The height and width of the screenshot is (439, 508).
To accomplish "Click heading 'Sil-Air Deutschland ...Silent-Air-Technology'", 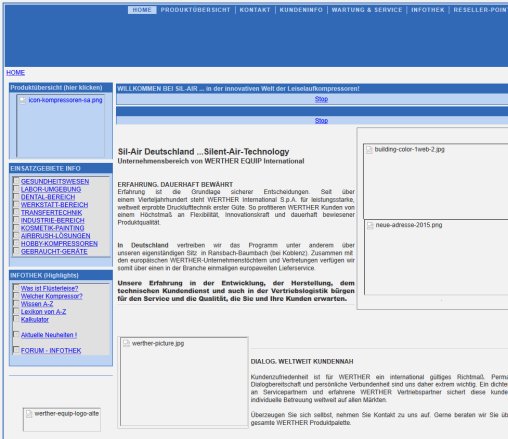I will tap(203, 152).
